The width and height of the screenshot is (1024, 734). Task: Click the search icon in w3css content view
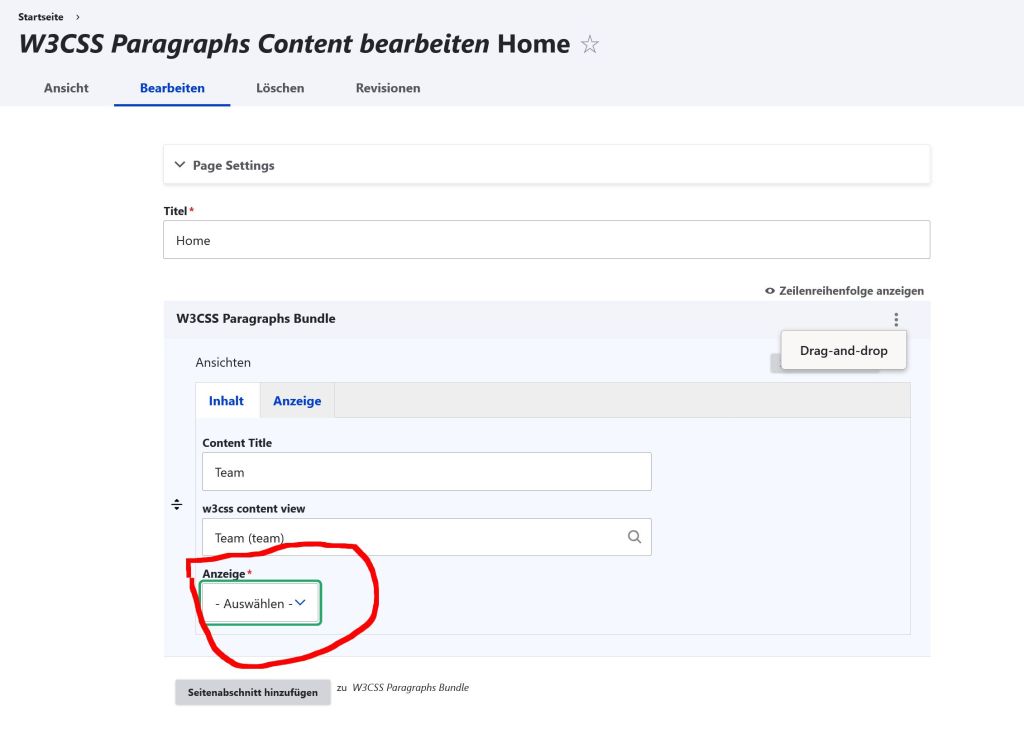[634, 537]
